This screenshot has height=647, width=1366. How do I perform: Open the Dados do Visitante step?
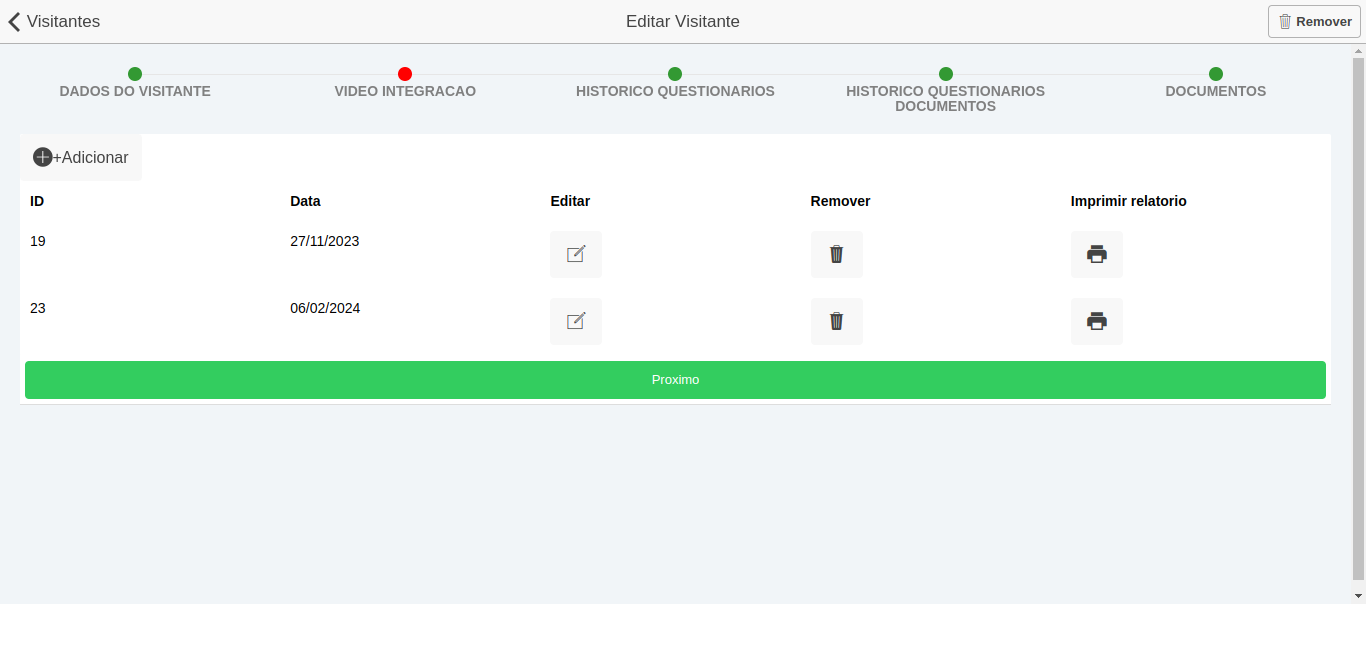point(135,91)
